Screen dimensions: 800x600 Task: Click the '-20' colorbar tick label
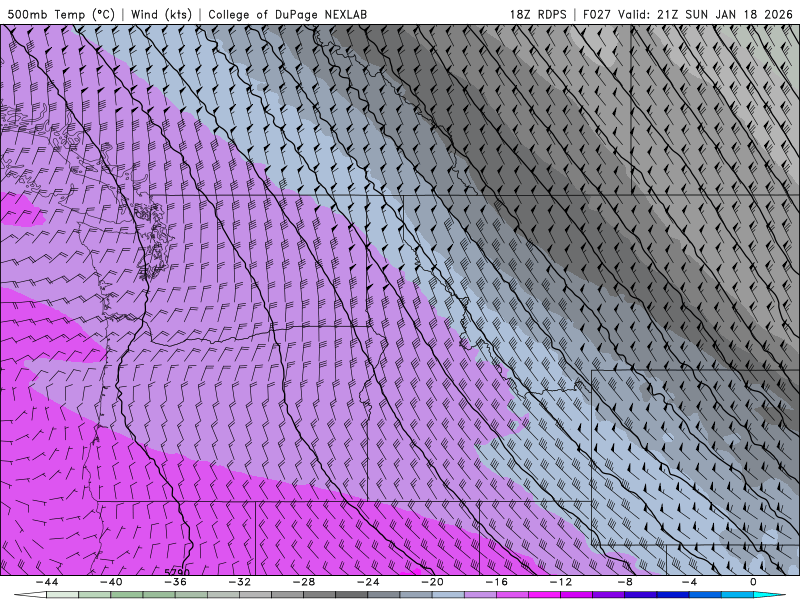[433, 582]
